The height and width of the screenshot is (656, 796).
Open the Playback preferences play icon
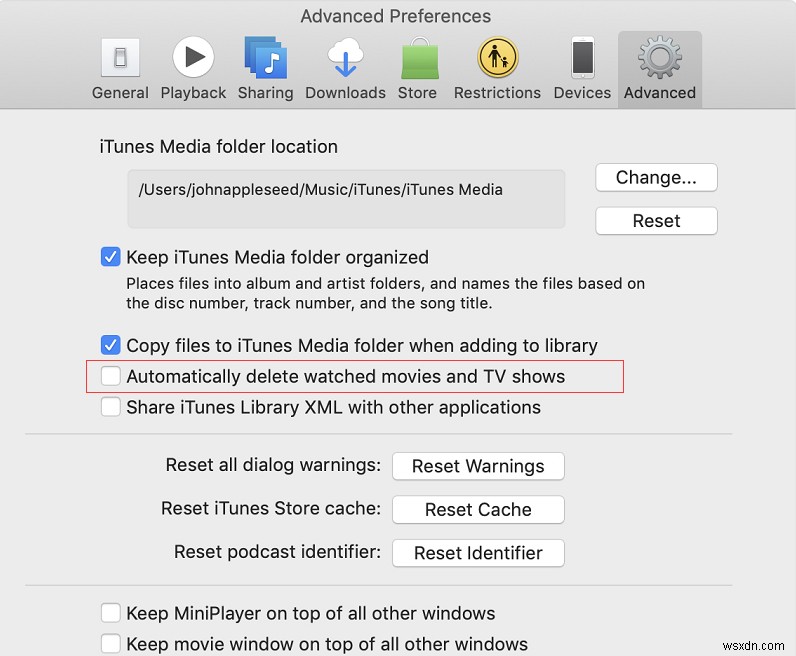[x=193, y=57]
